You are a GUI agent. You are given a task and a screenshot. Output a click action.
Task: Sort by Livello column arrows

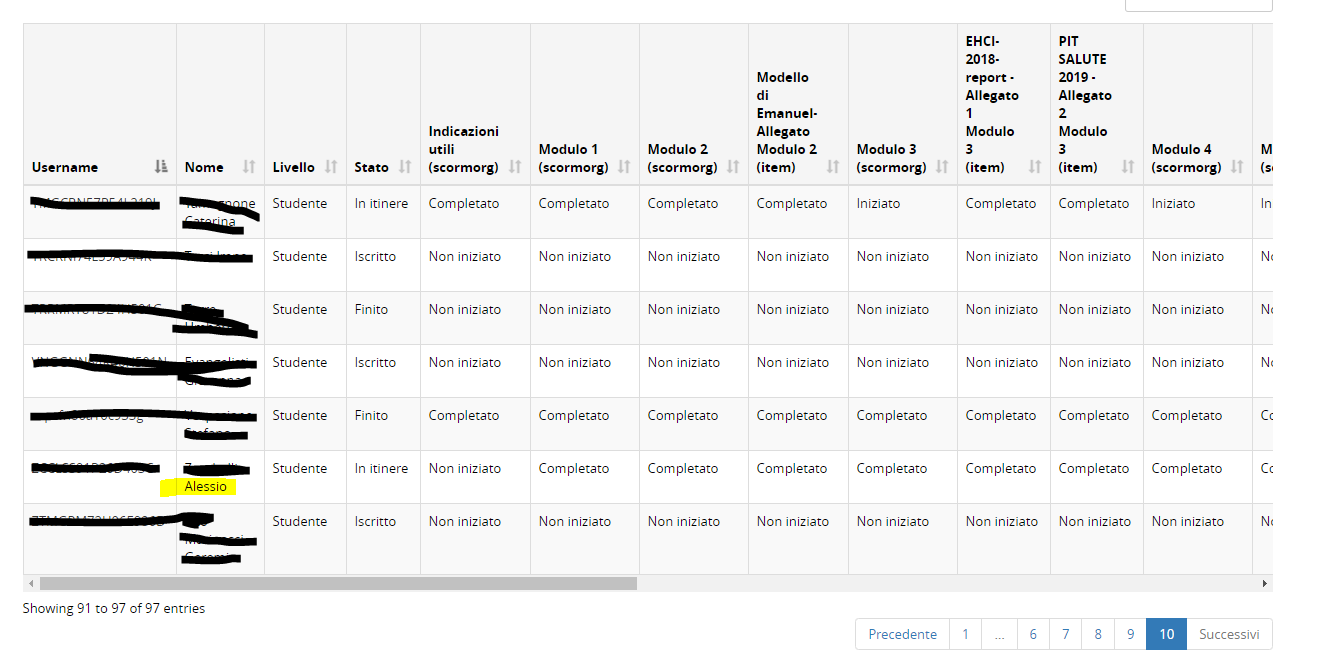tap(331, 167)
